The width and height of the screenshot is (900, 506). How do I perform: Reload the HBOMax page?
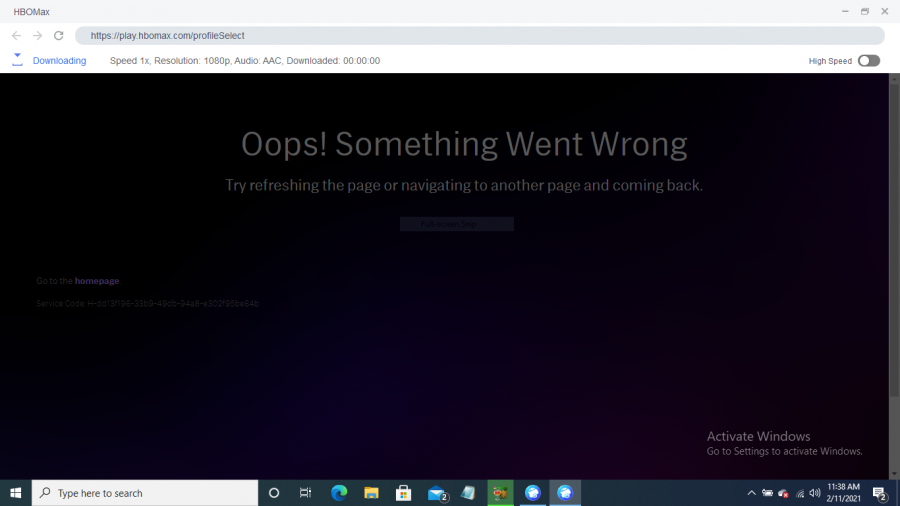click(59, 36)
